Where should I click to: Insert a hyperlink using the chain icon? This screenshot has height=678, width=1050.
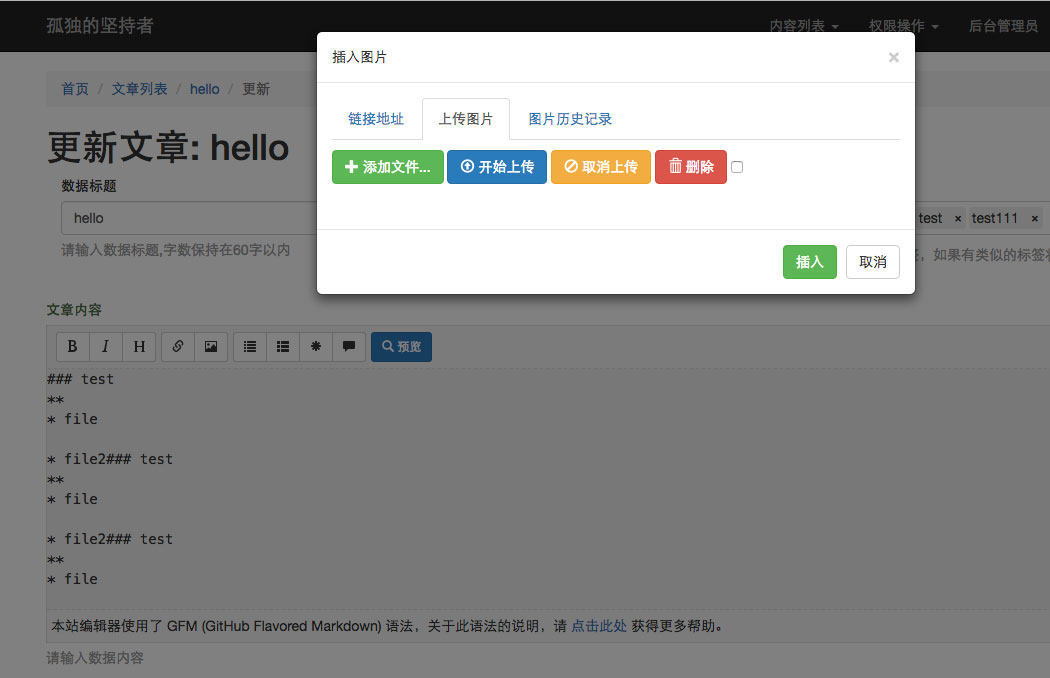point(177,346)
